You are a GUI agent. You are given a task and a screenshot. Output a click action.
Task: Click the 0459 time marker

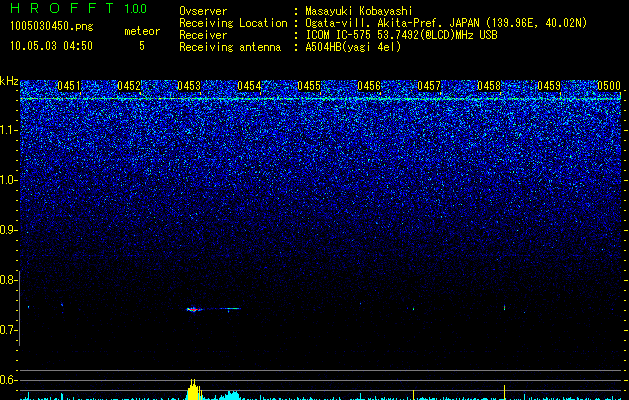(549, 86)
